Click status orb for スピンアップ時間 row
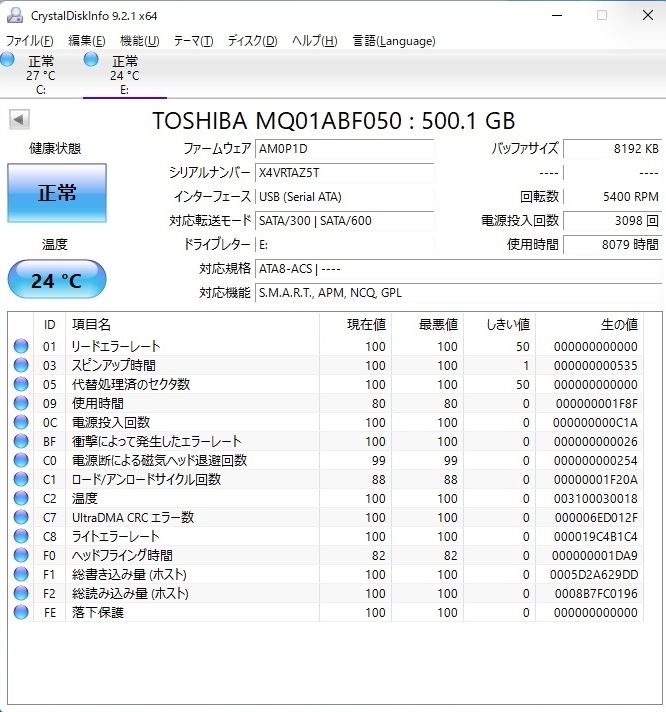This screenshot has width=666, height=712. [21, 366]
